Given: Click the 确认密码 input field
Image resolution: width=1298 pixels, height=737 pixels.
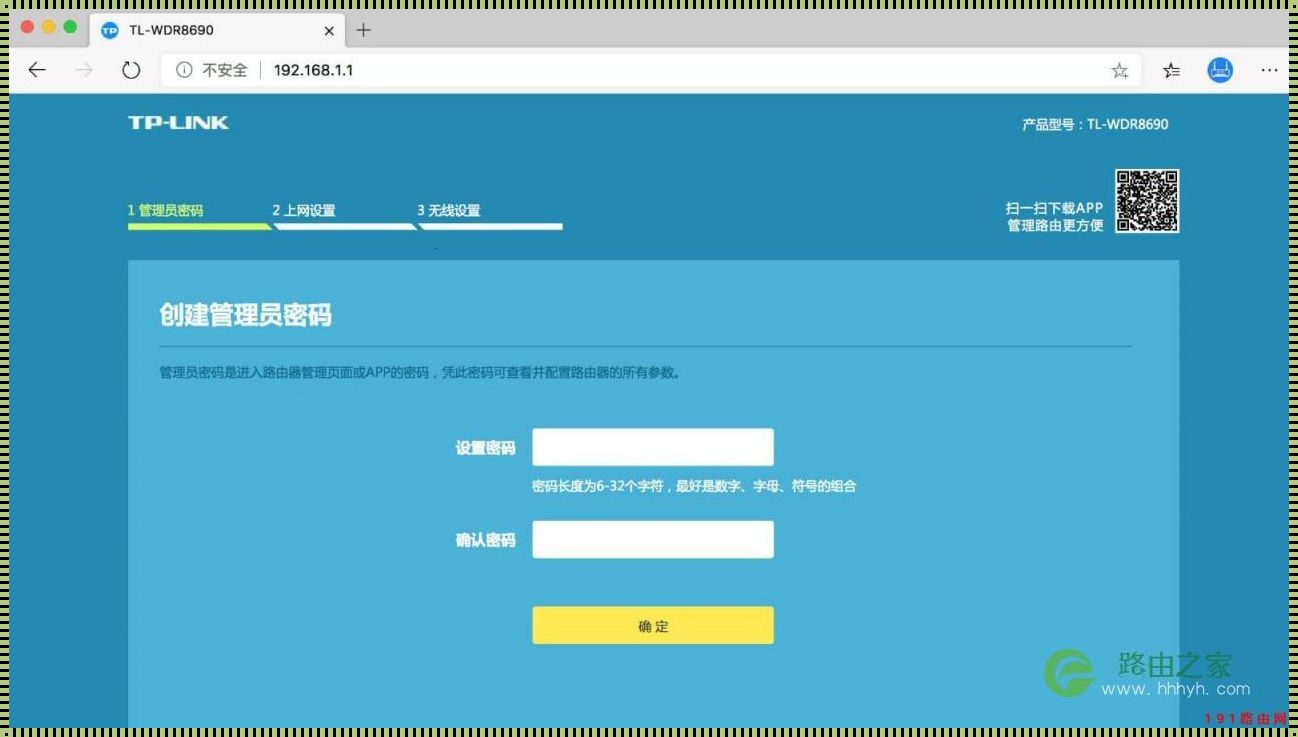Looking at the screenshot, I should (x=653, y=539).
